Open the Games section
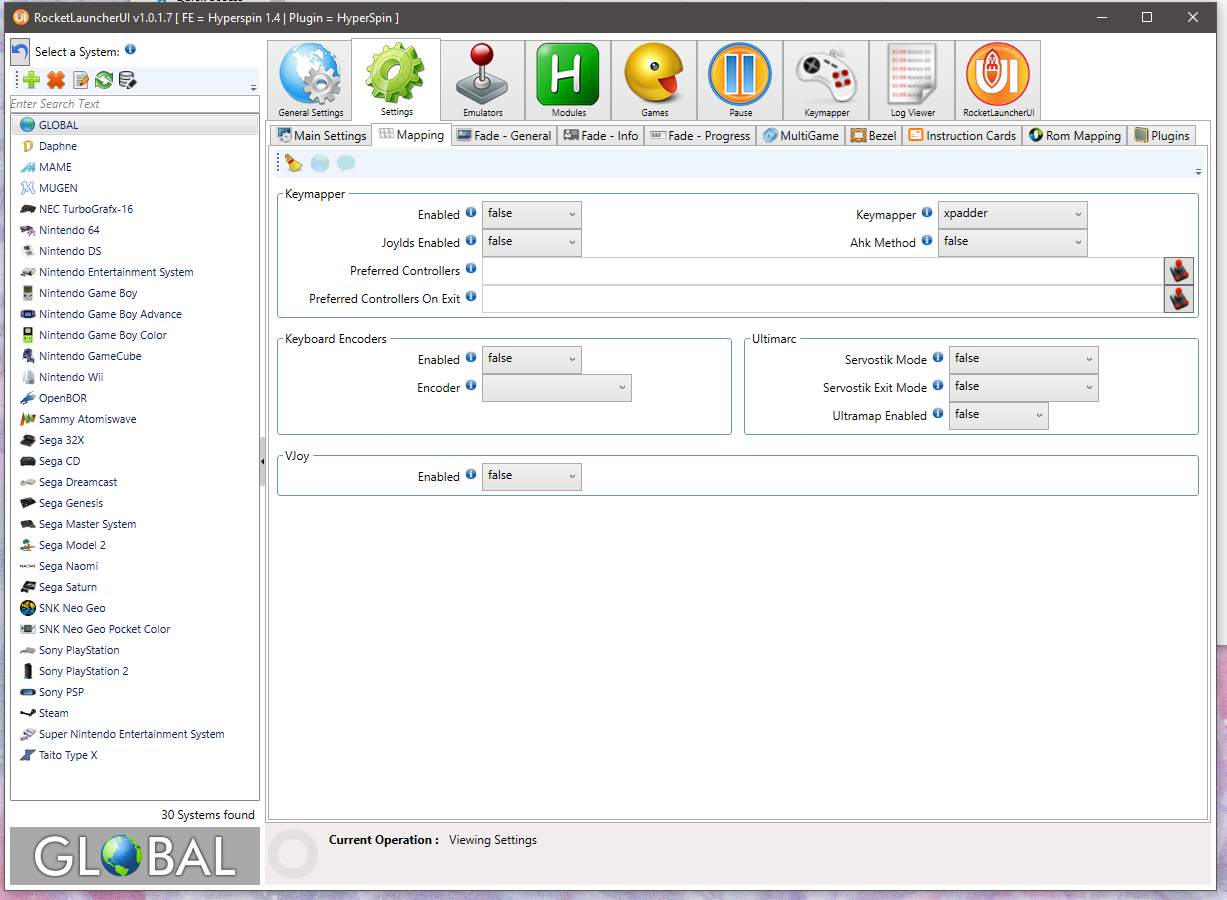The image size is (1227, 900). click(x=655, y=81)
